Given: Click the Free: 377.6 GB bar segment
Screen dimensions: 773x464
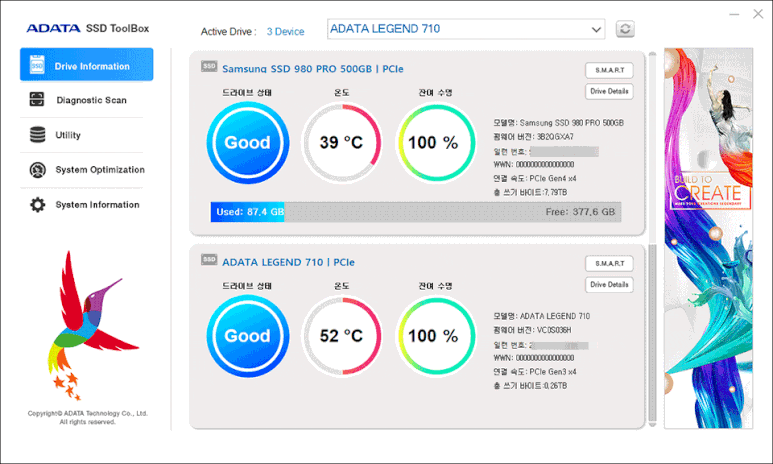Looking at the screenshot, I should 453,212.
